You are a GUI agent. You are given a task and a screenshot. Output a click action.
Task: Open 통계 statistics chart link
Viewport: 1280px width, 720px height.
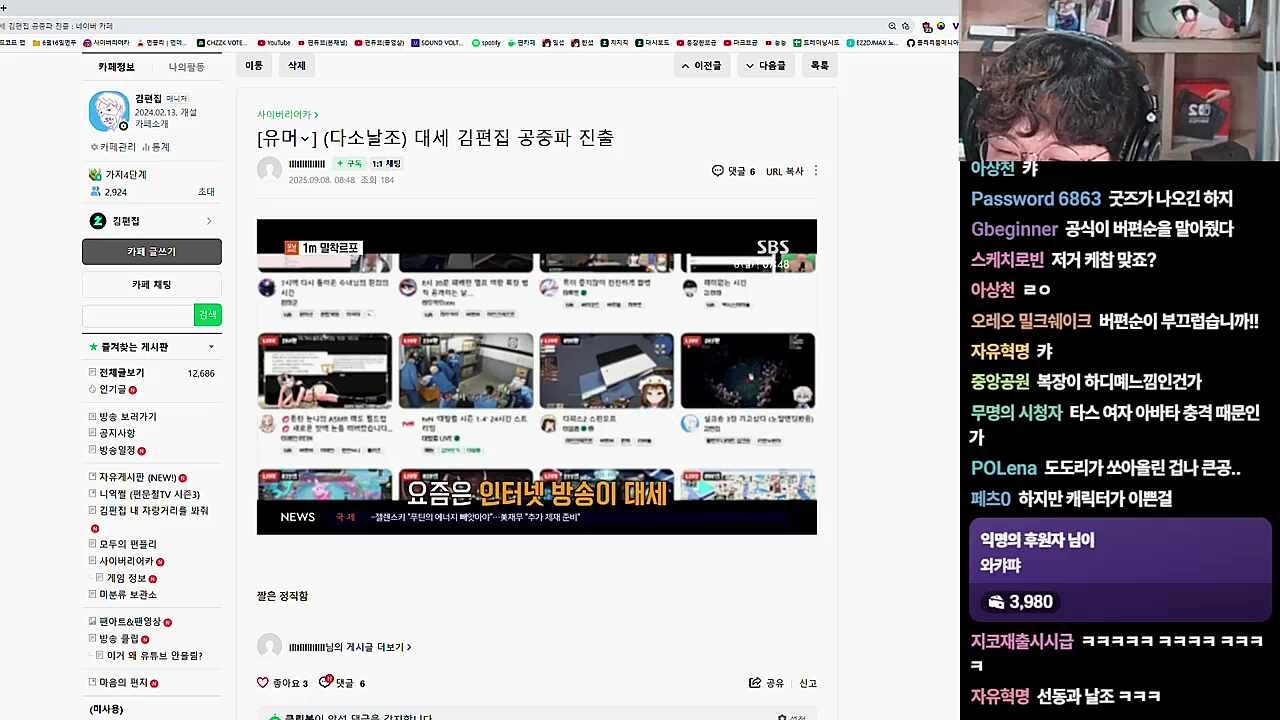click(156, 147)
